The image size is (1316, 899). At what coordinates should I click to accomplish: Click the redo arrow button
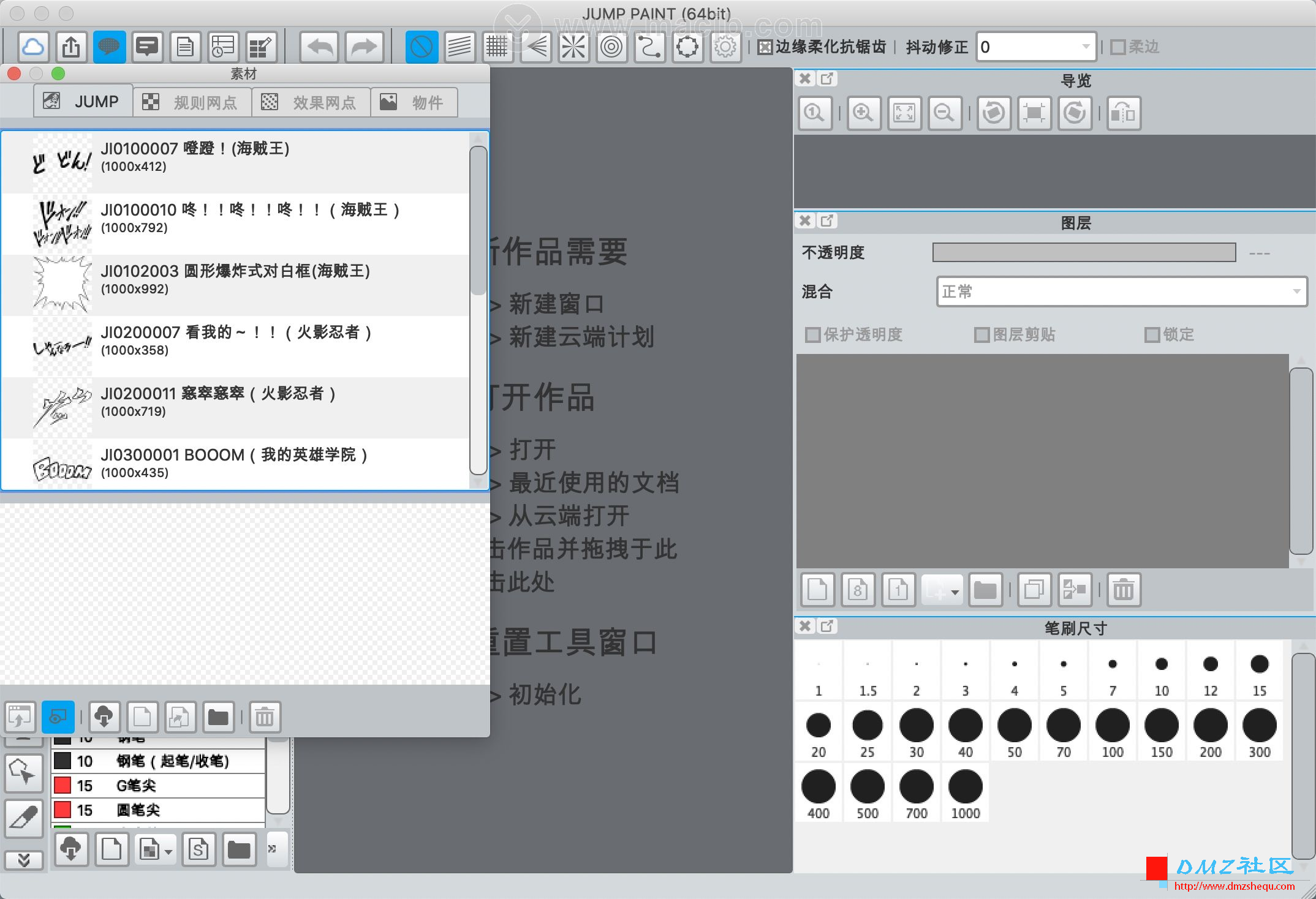click(x=365, y=47)
